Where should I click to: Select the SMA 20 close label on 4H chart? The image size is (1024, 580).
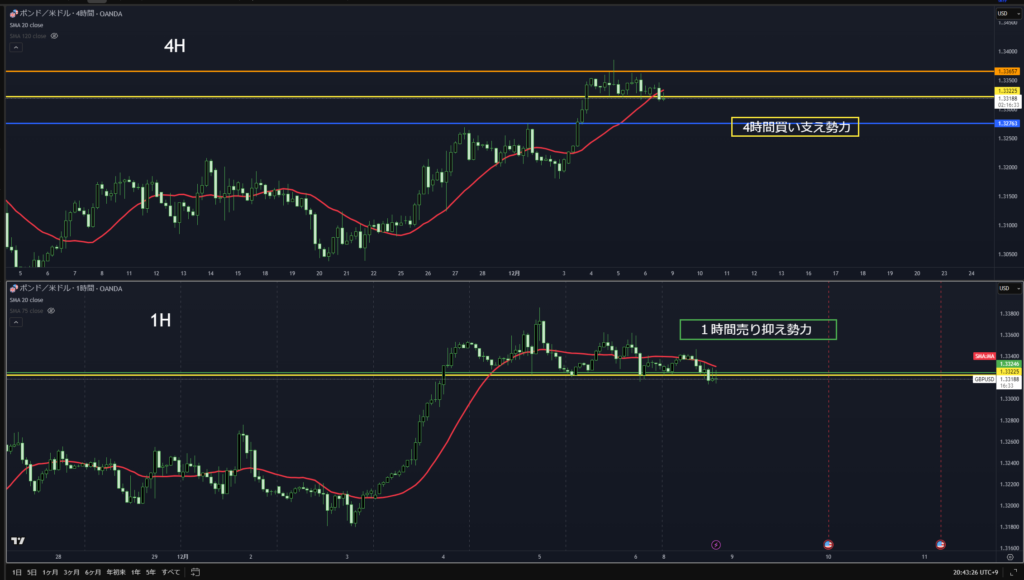pos(26,24)
